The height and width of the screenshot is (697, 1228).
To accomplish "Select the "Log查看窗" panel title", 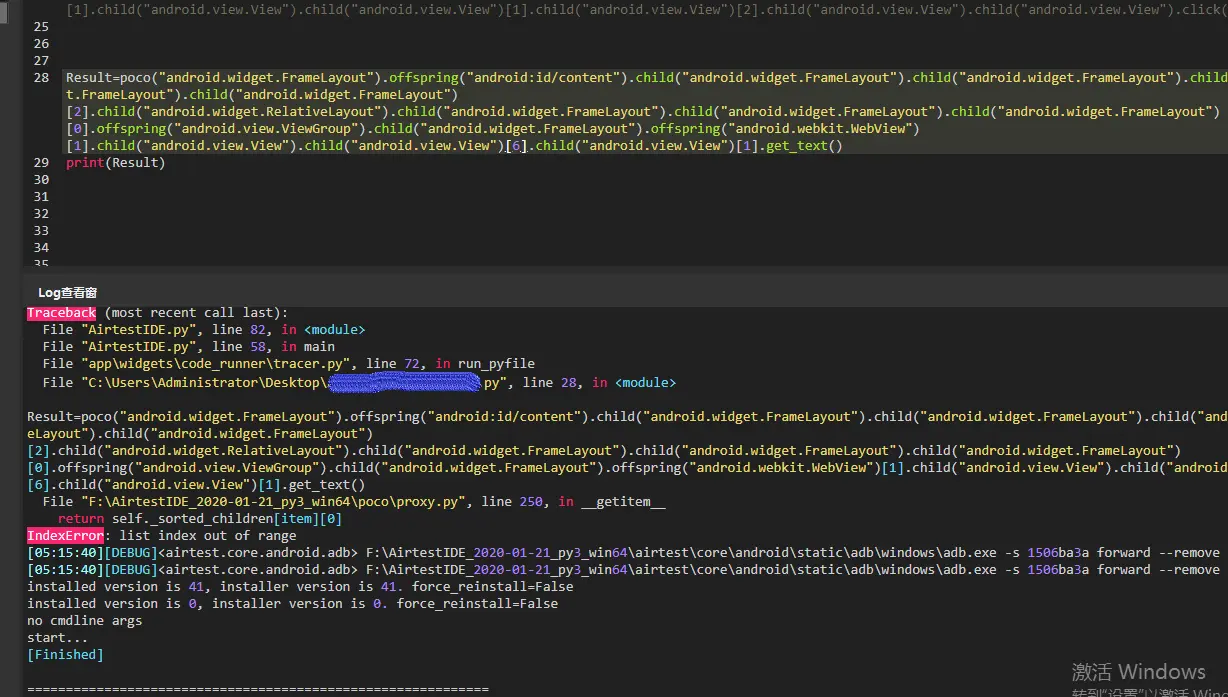I will [67, 292].
